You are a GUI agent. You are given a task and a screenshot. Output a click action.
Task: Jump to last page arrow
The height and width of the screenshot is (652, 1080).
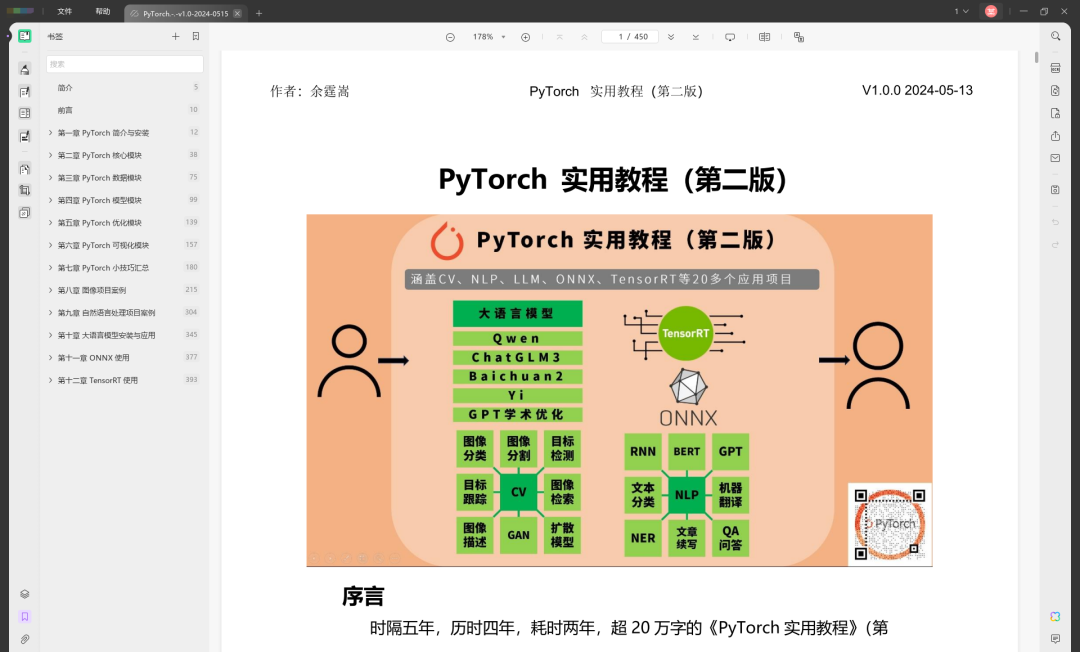pos(696,37)
